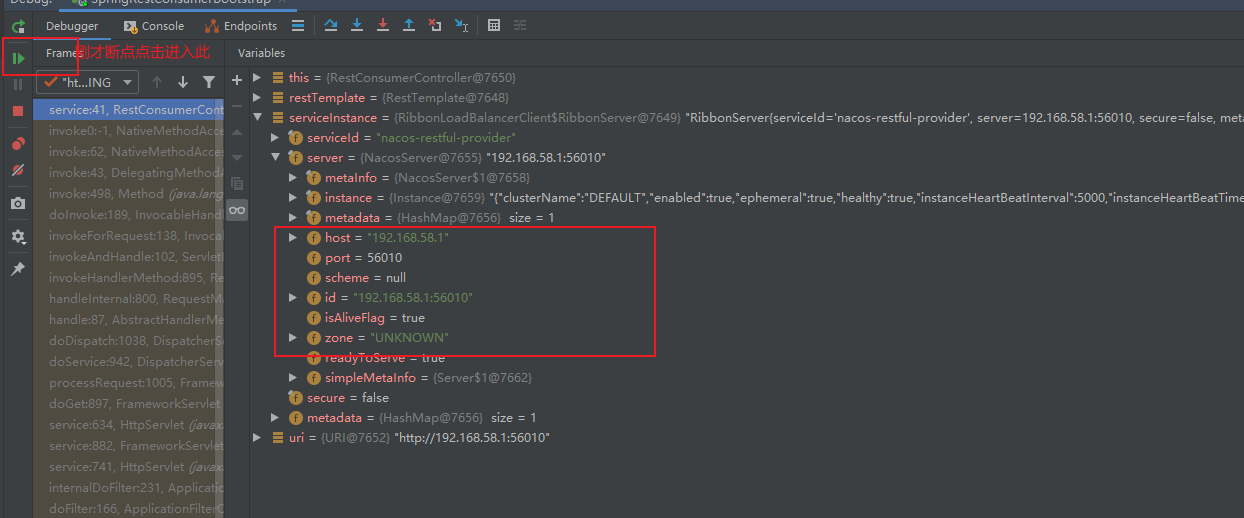
Task: Select the previous frame up arrow
Action: tap(157, 82)
